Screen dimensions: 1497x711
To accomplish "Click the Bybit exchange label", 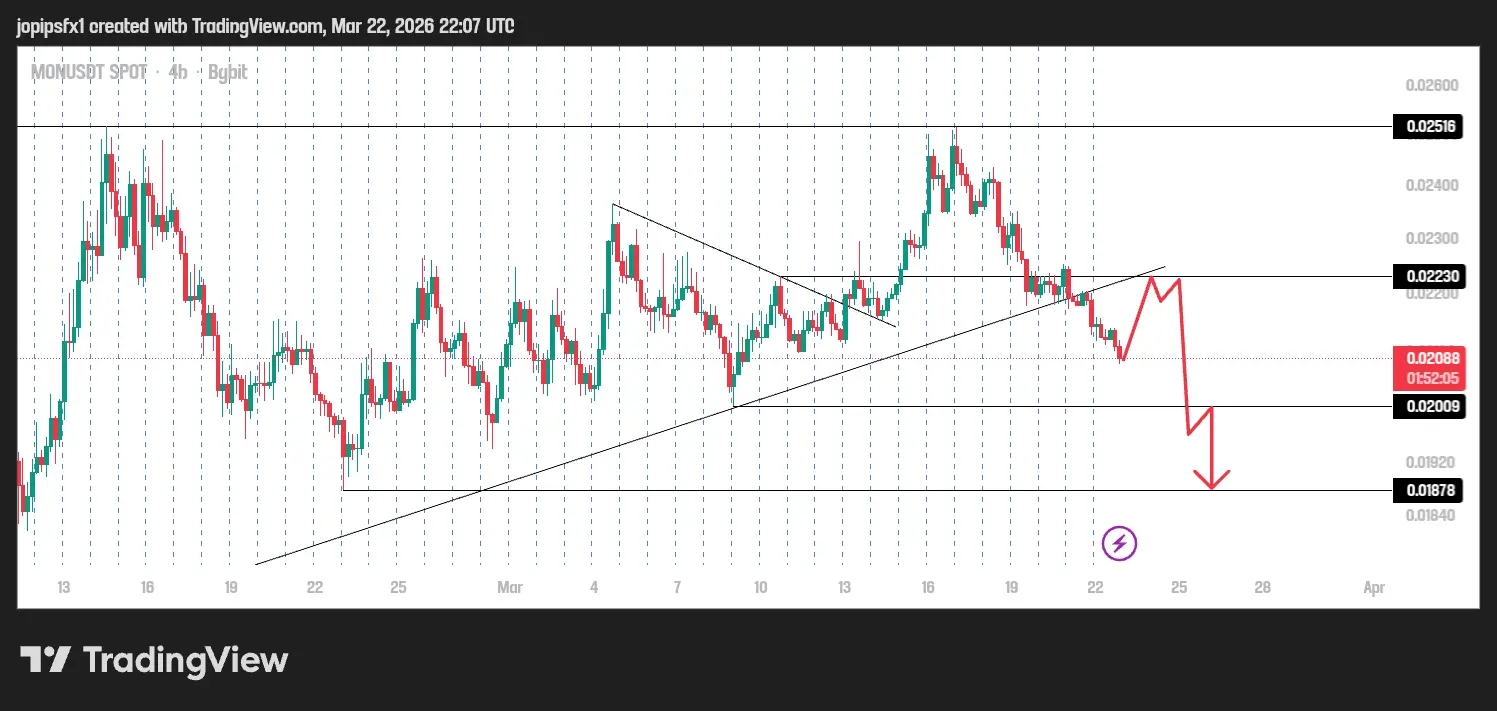I will (x=228, y=72).
